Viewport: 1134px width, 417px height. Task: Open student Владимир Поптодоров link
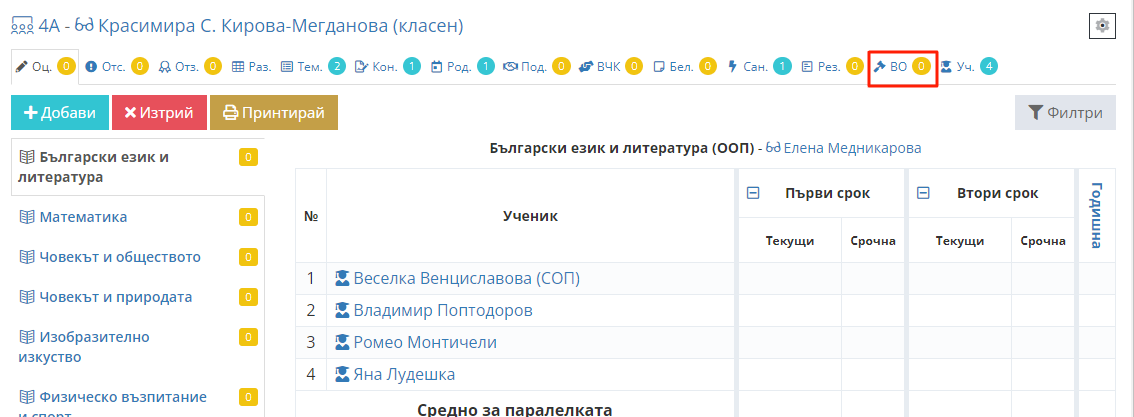pyautogui.click(x=443, y=311)
